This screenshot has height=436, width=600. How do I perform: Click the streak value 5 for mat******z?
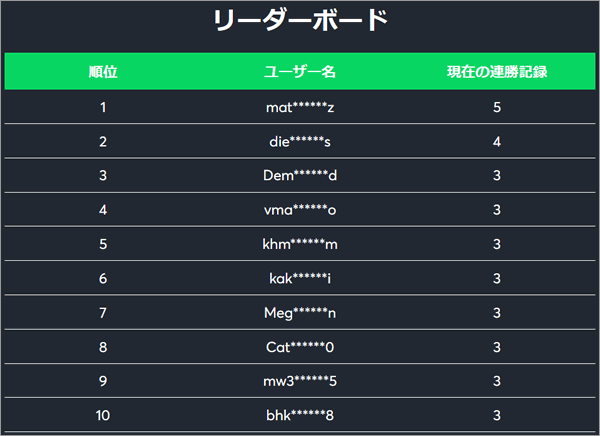[497, 107]
